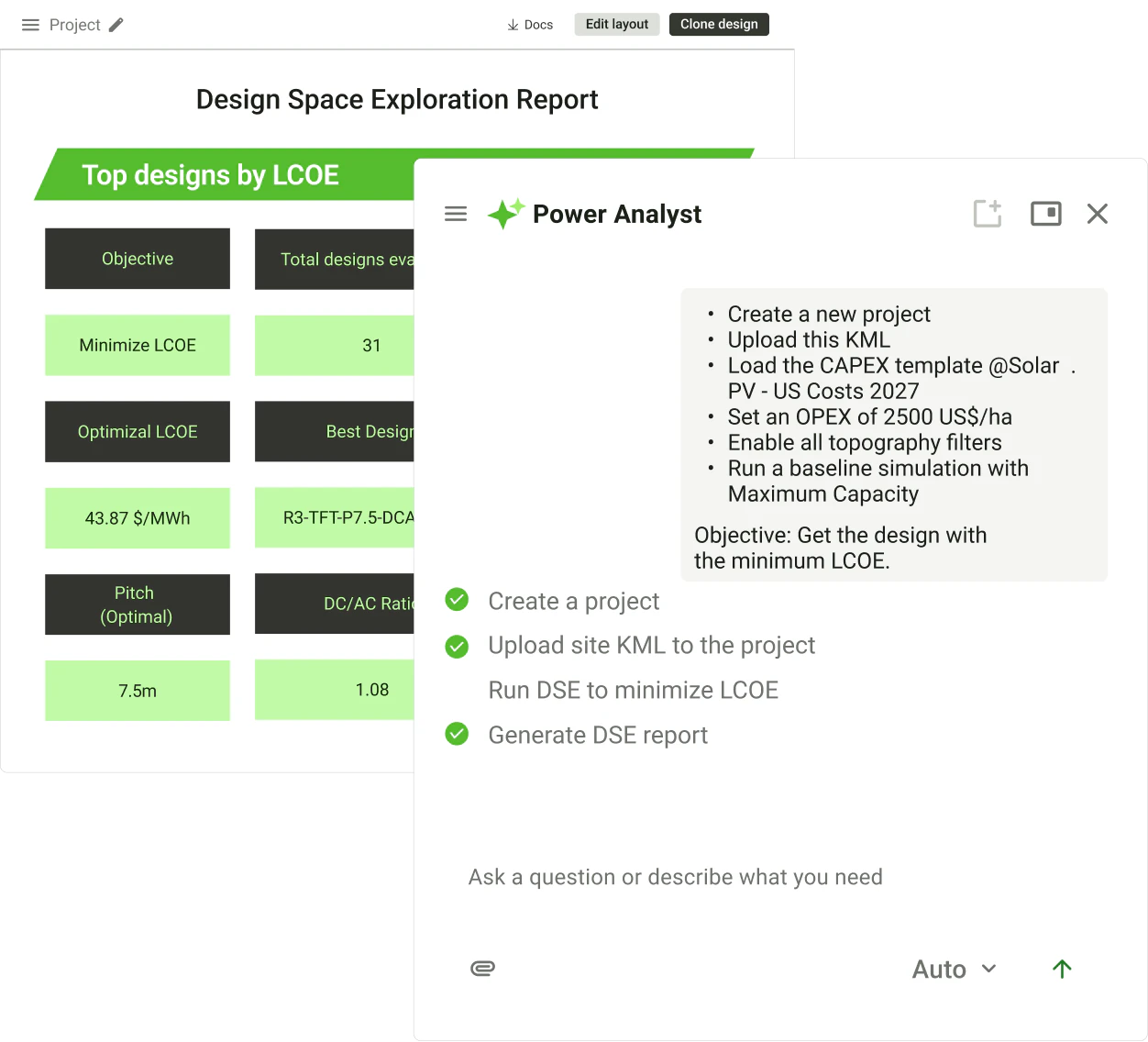Click the 31 value cell
Viewport: 1148px width, 1042px height.
[335, 345]
